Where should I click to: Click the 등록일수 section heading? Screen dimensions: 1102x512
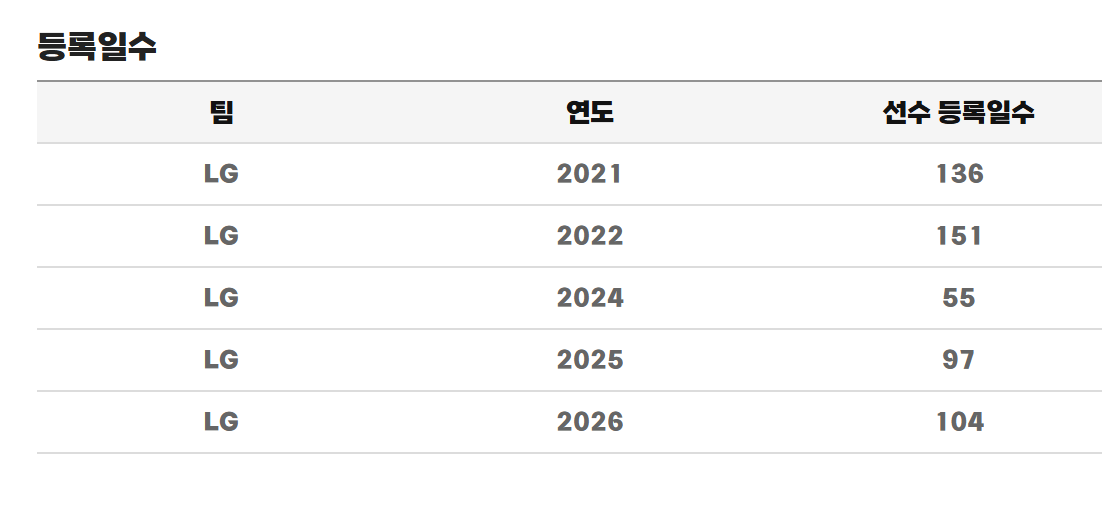pyautogui.click(x=97, y=48)
